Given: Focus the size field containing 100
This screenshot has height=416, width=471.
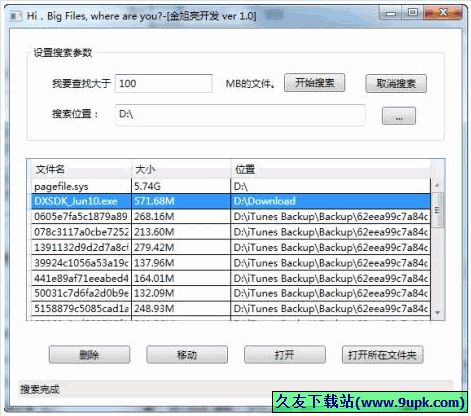Looking at the screenshot, I should coord(164,83).
